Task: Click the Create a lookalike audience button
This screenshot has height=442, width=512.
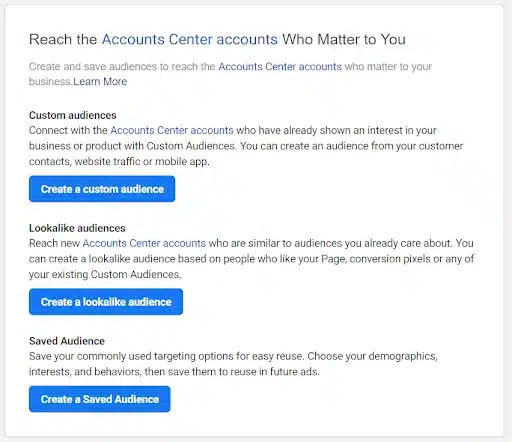Action: click(x=106, y=302)
